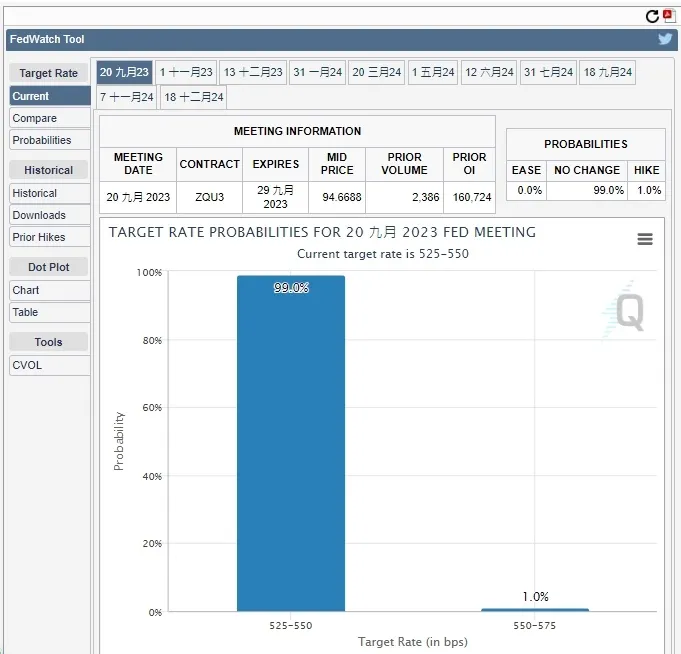The height and width of the screenshot is (654, 681).
Task: Open the 31 一月24 meeting tab
Action: coord(318,72)
